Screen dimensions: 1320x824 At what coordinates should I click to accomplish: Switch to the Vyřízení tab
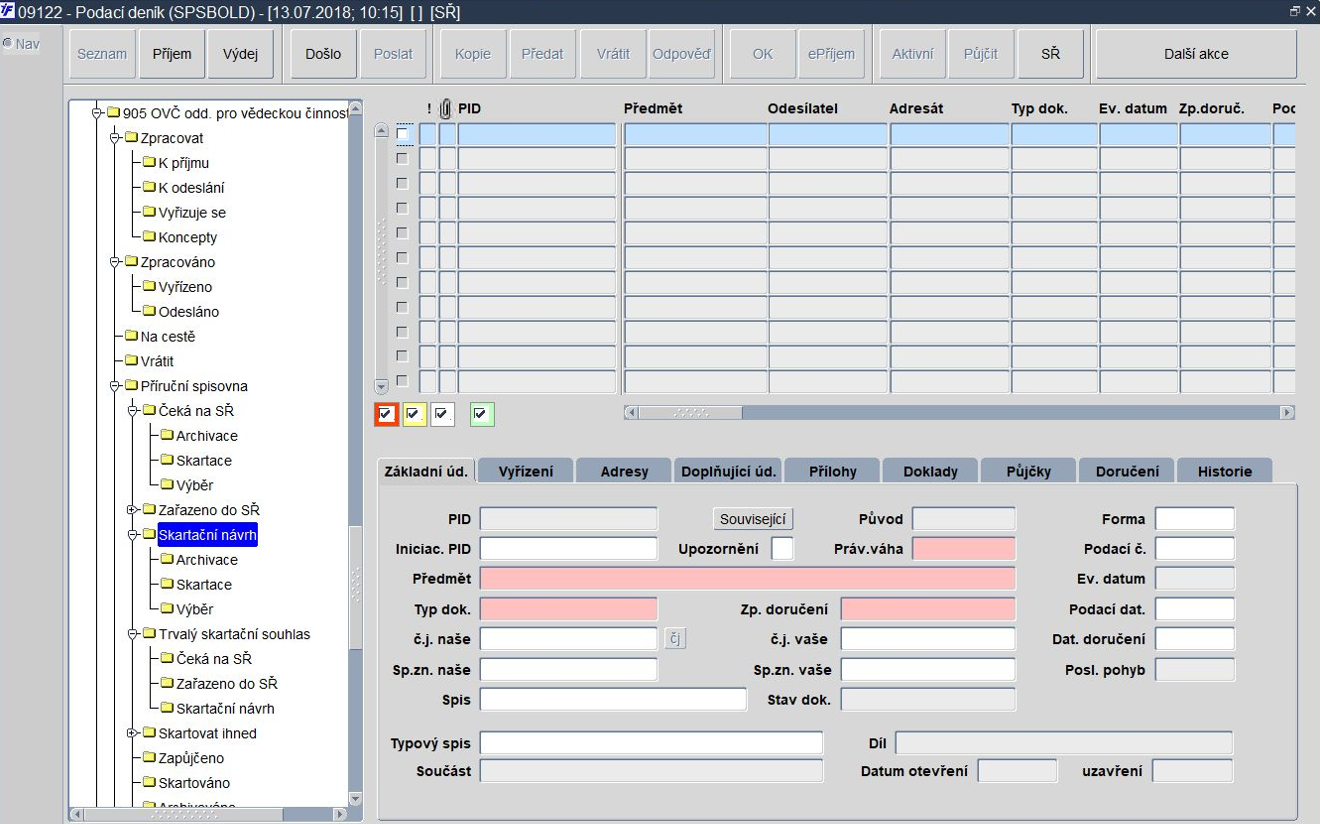(x=526, y=471)
